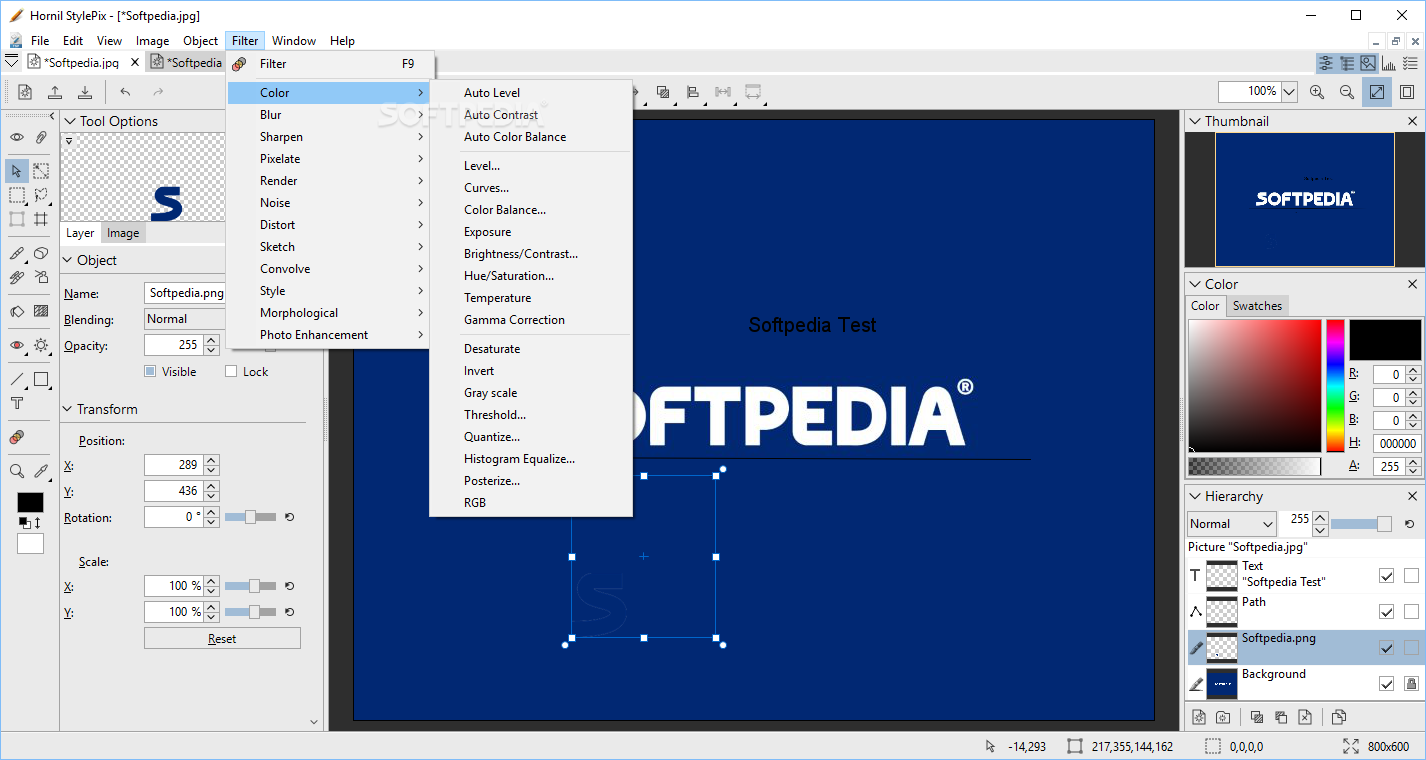This screenshot has height=760, width=1426.
Task: Click the Redo arrow in toolbar
Action: click(157, 92)
